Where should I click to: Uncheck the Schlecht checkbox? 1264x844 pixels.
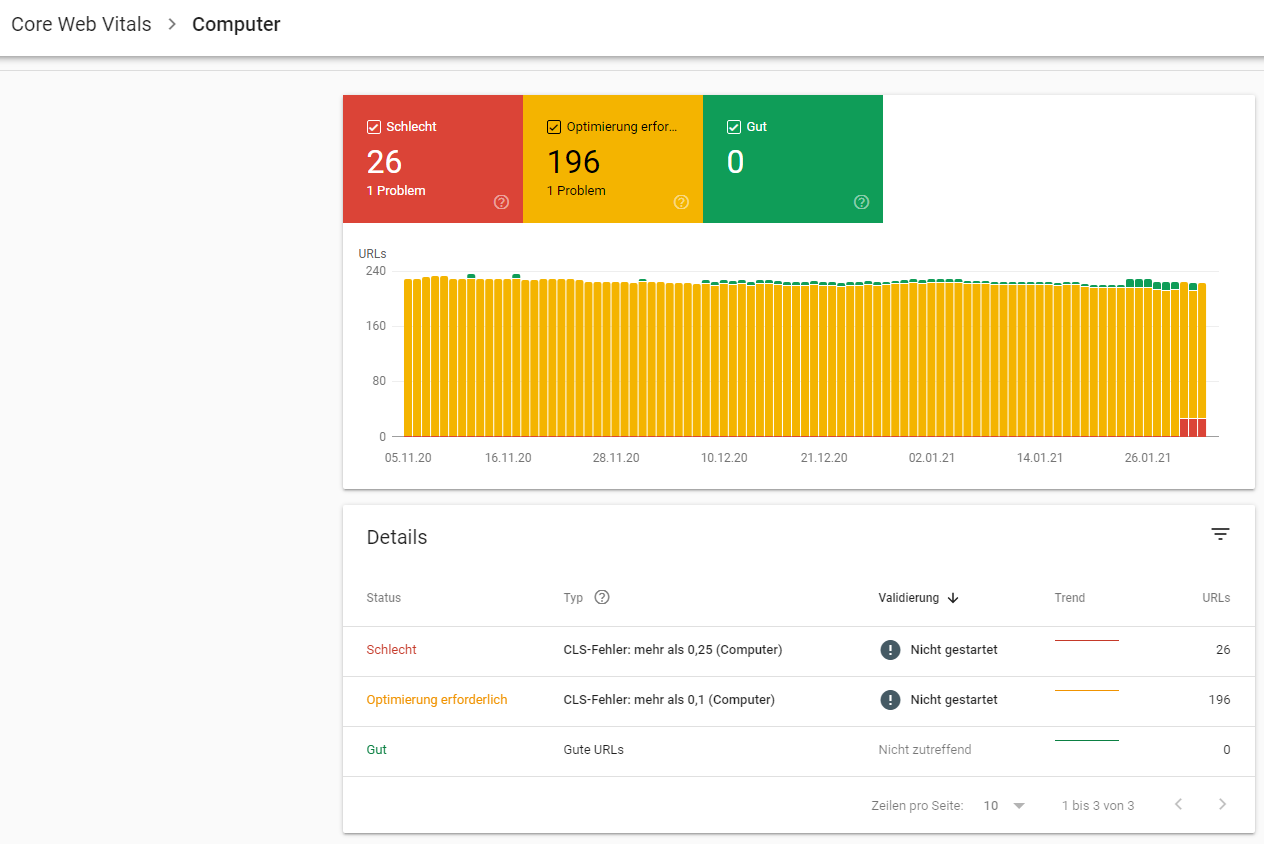pos(374,127)
